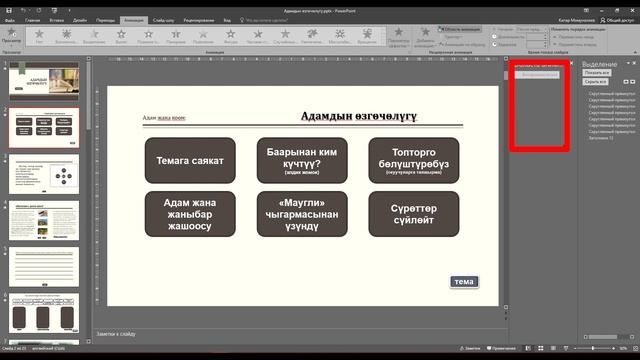Select the Вращение animation effect

[x=367, y=36]
